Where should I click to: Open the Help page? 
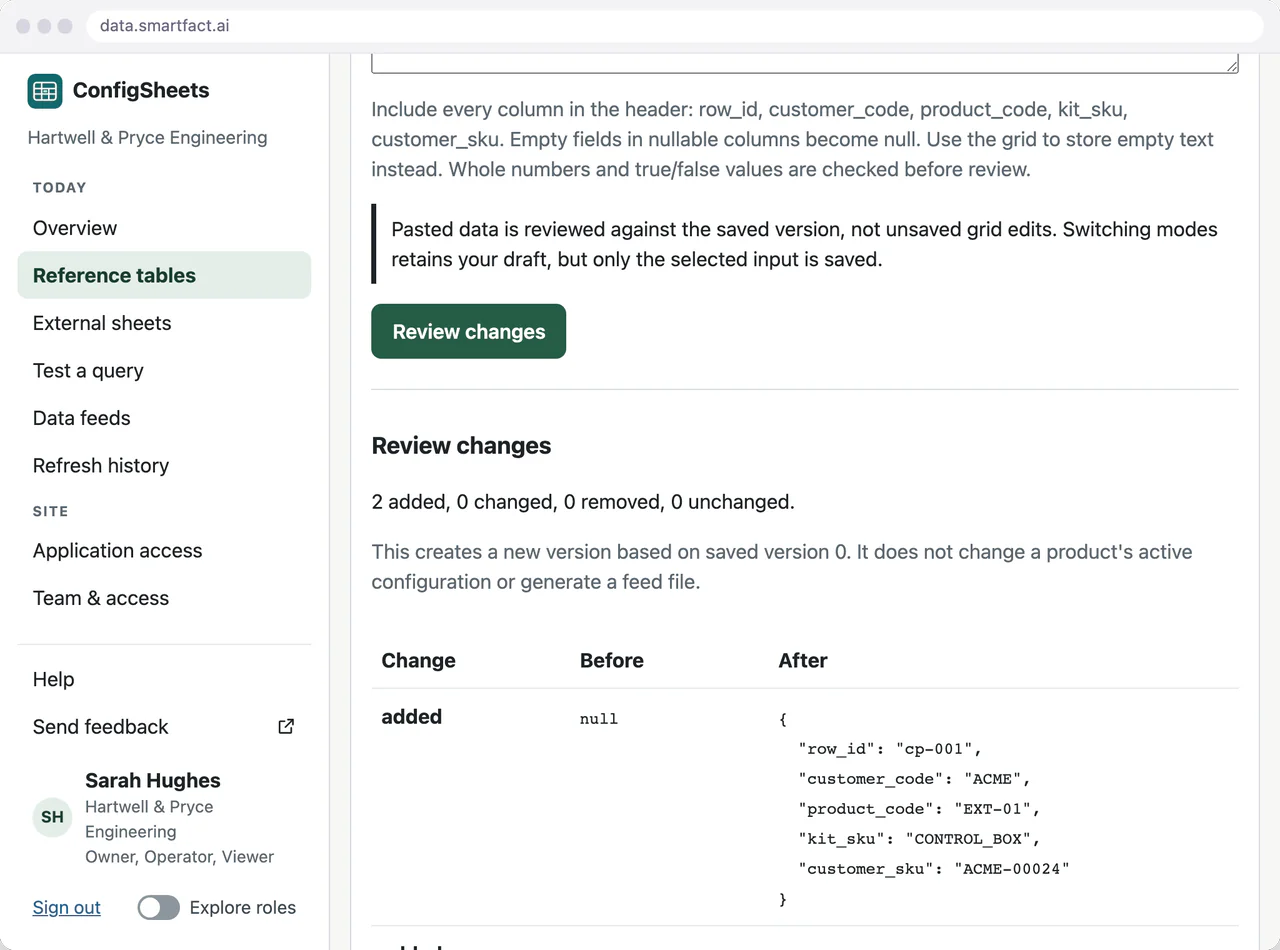164,679
